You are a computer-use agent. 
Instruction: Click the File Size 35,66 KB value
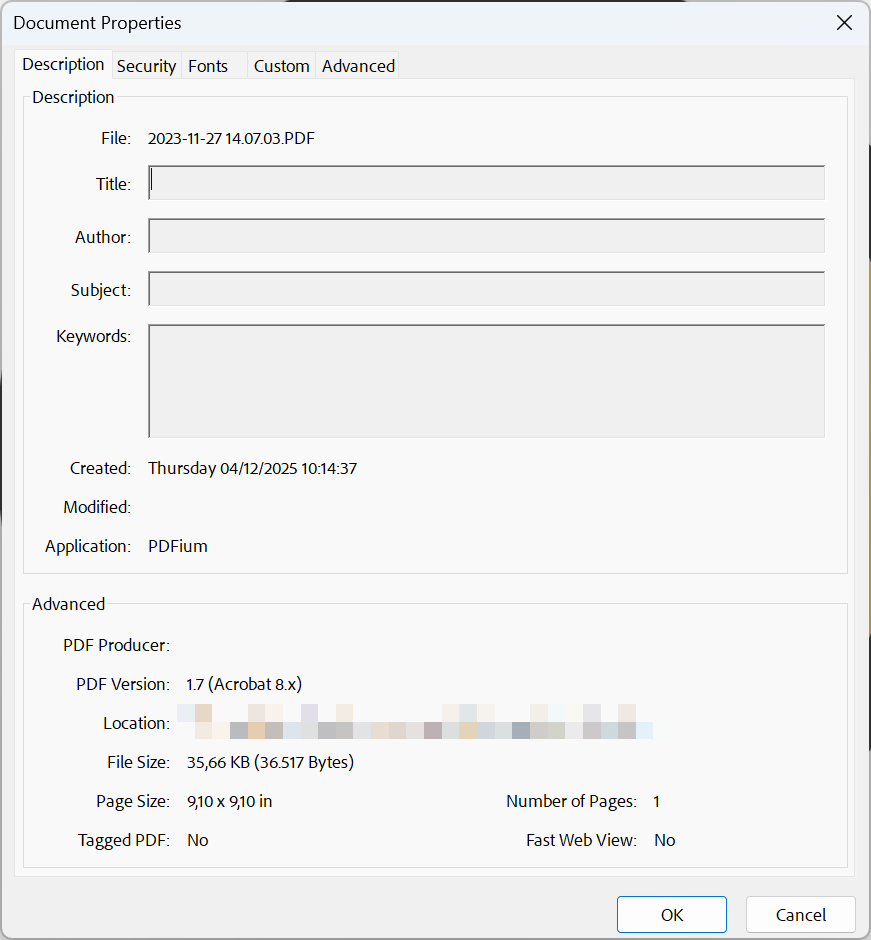pyautogui.click(x=270, y=762)
